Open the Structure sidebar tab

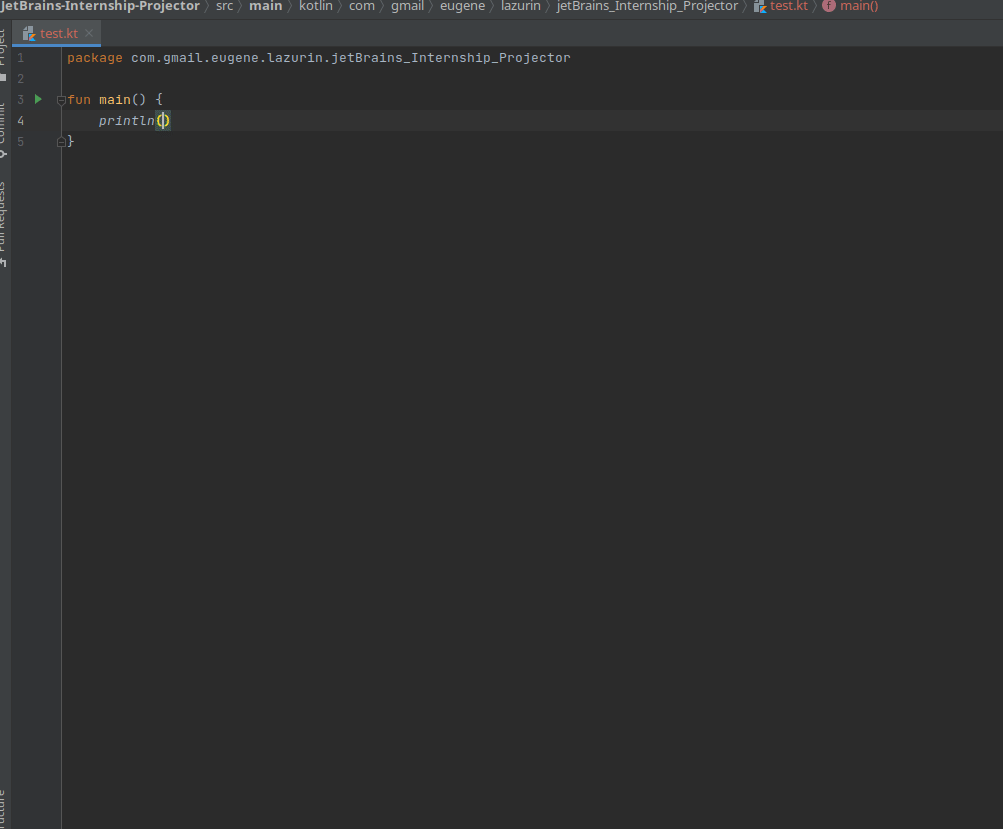pos(4,807)
